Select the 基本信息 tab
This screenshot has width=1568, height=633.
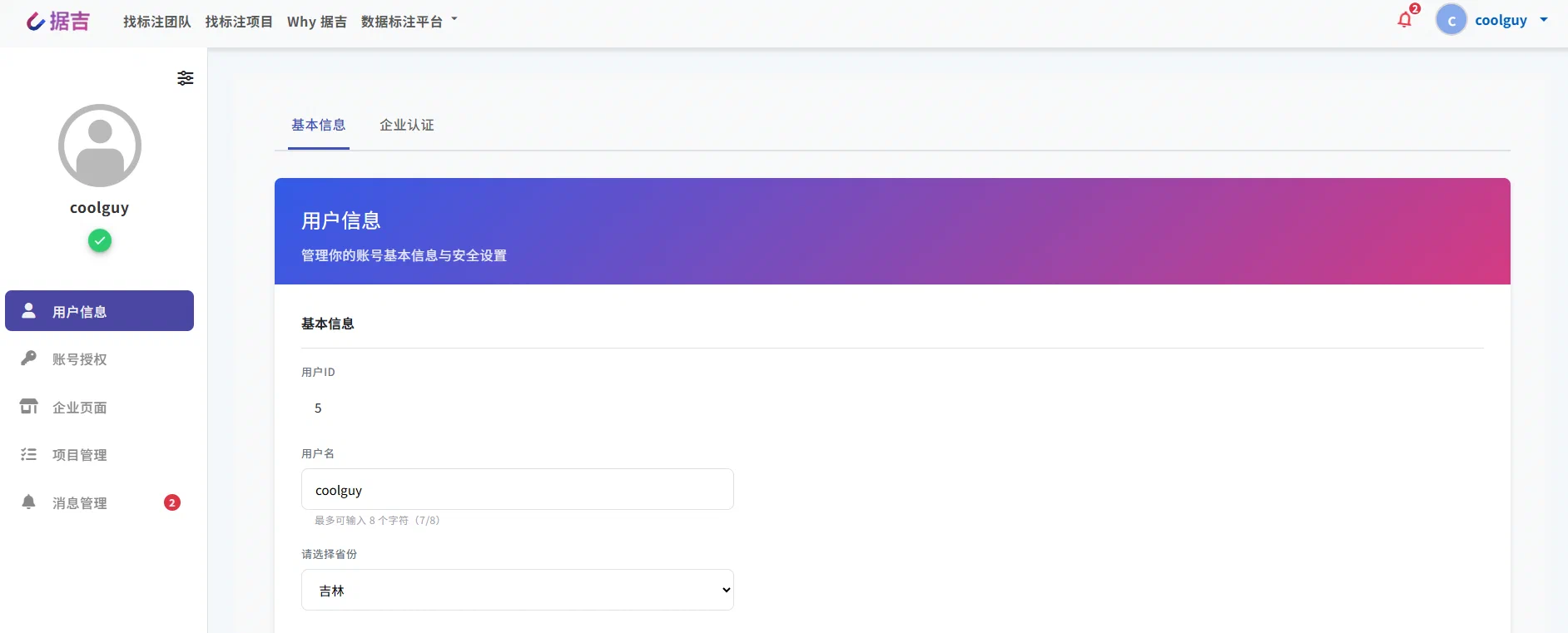[319, 125]
